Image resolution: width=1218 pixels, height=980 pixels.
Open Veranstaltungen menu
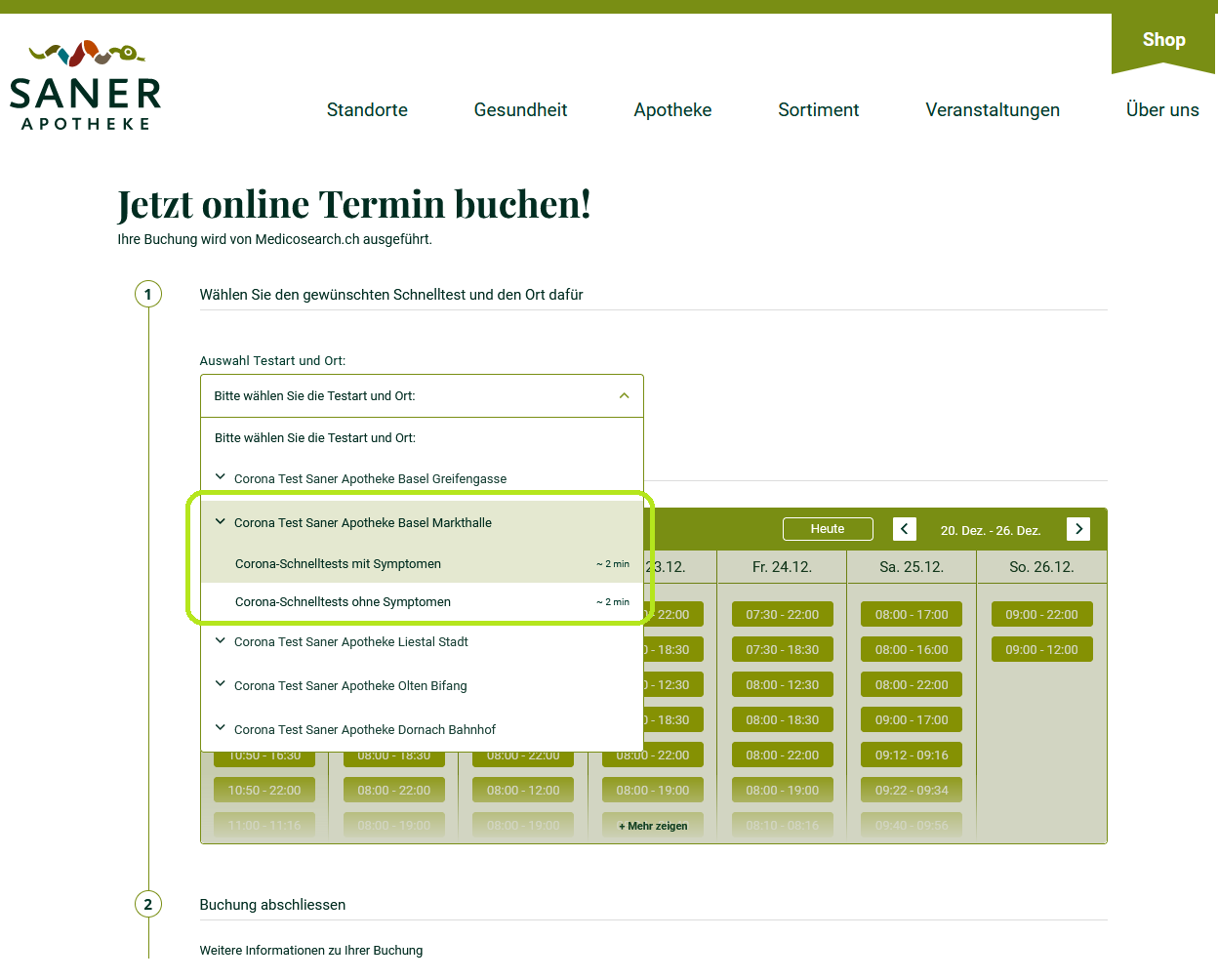click(993, 110)
